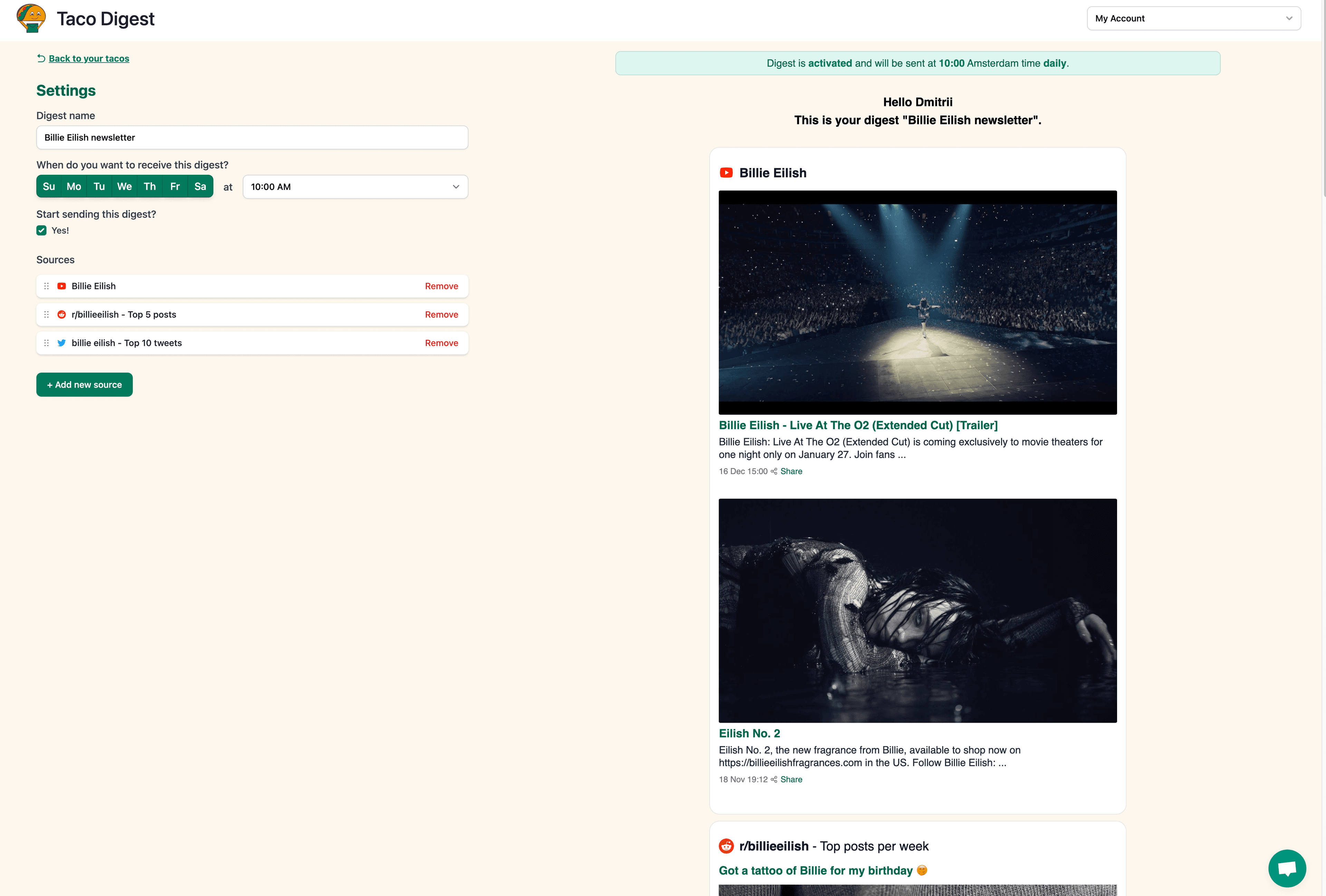Open the Eilish No. 2 title link

749,734
